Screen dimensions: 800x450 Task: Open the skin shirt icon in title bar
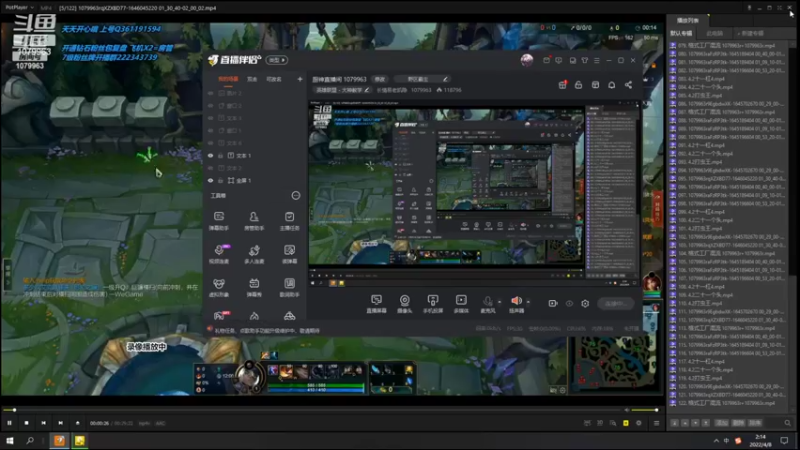click(x=585, y=60)
